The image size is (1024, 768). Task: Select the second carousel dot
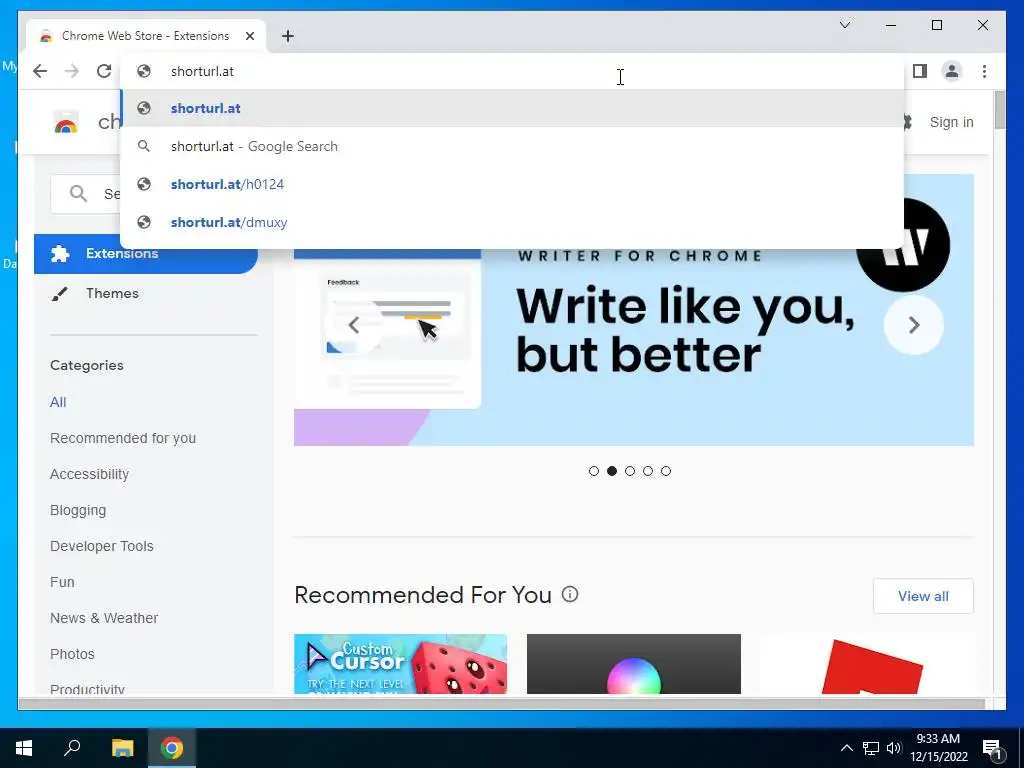(612, 471)
